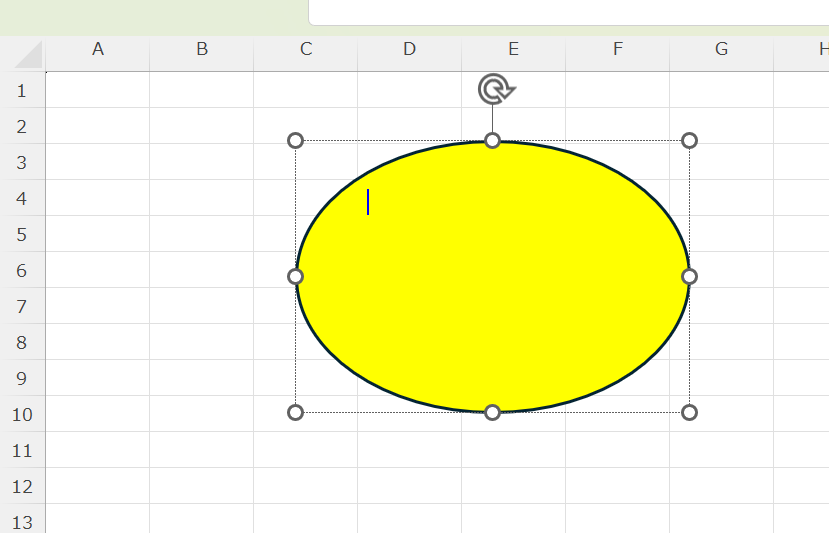Screen dimensions: 829x533
Task: Select cell A1 in the worksheet
Action: coord(98,90)
